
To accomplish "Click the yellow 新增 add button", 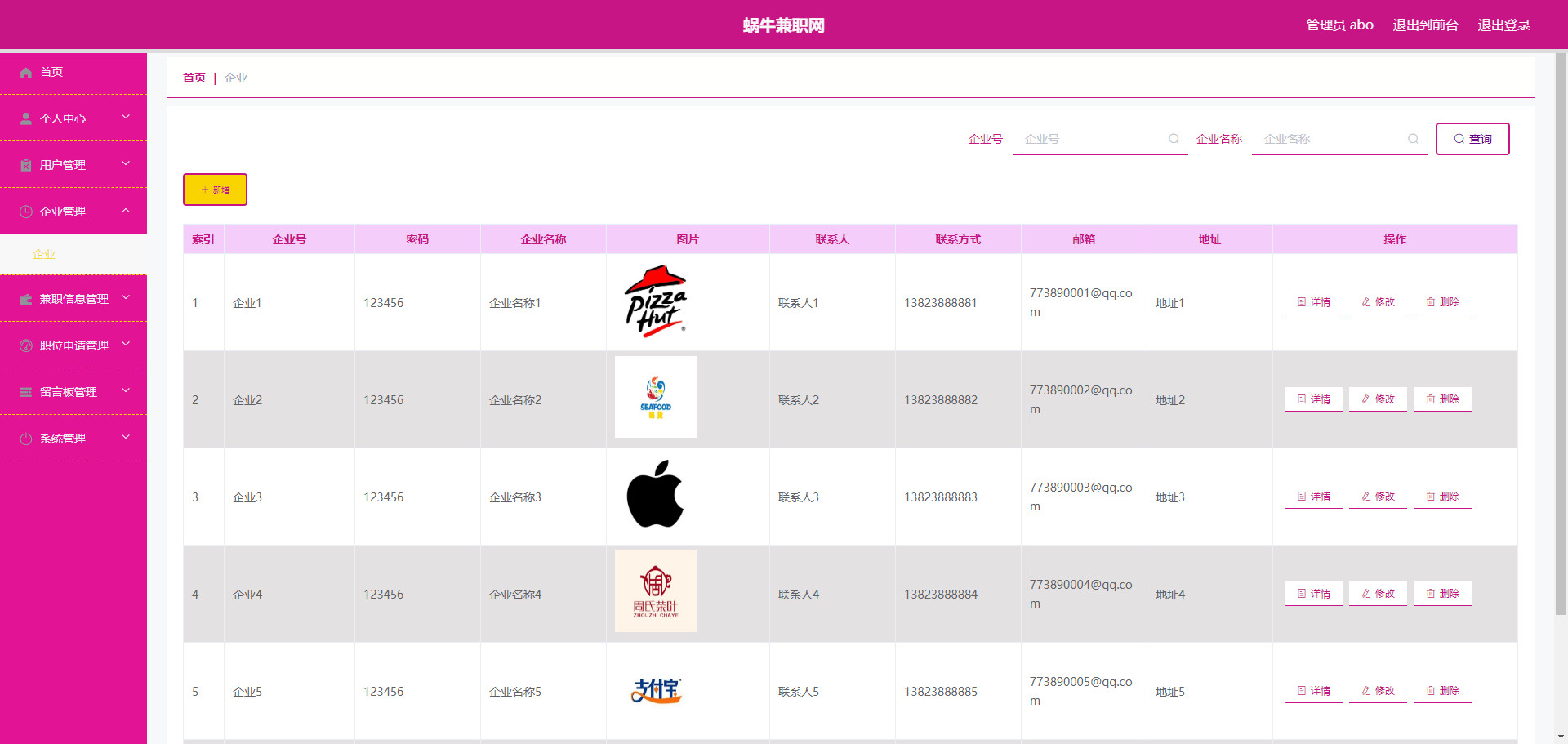I will (x=215, y=189).
